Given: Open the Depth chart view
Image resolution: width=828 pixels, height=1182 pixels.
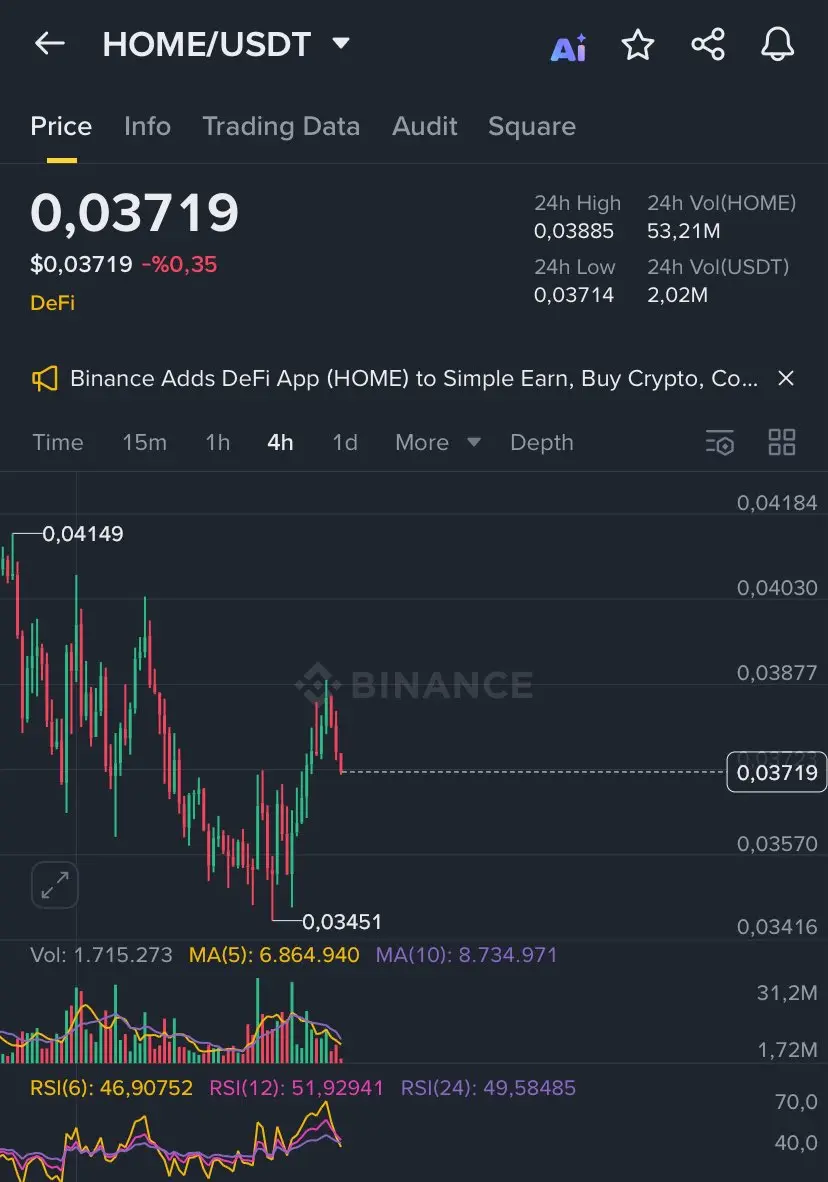Looking at the screenshot, I should point(541,443).
